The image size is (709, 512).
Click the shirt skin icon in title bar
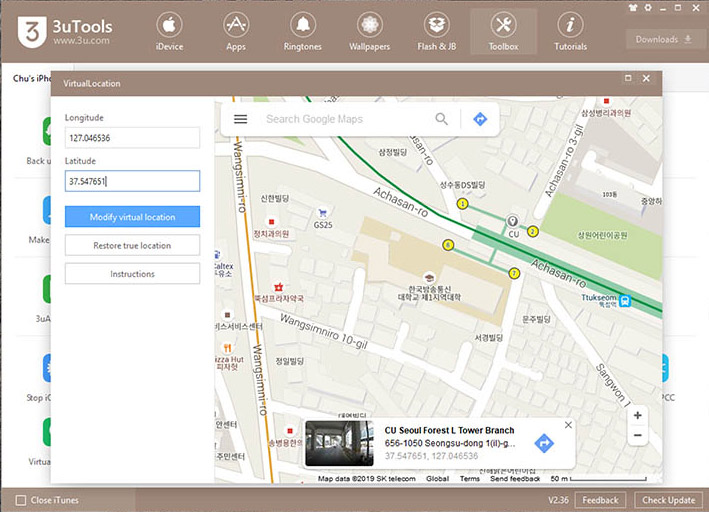633,7
